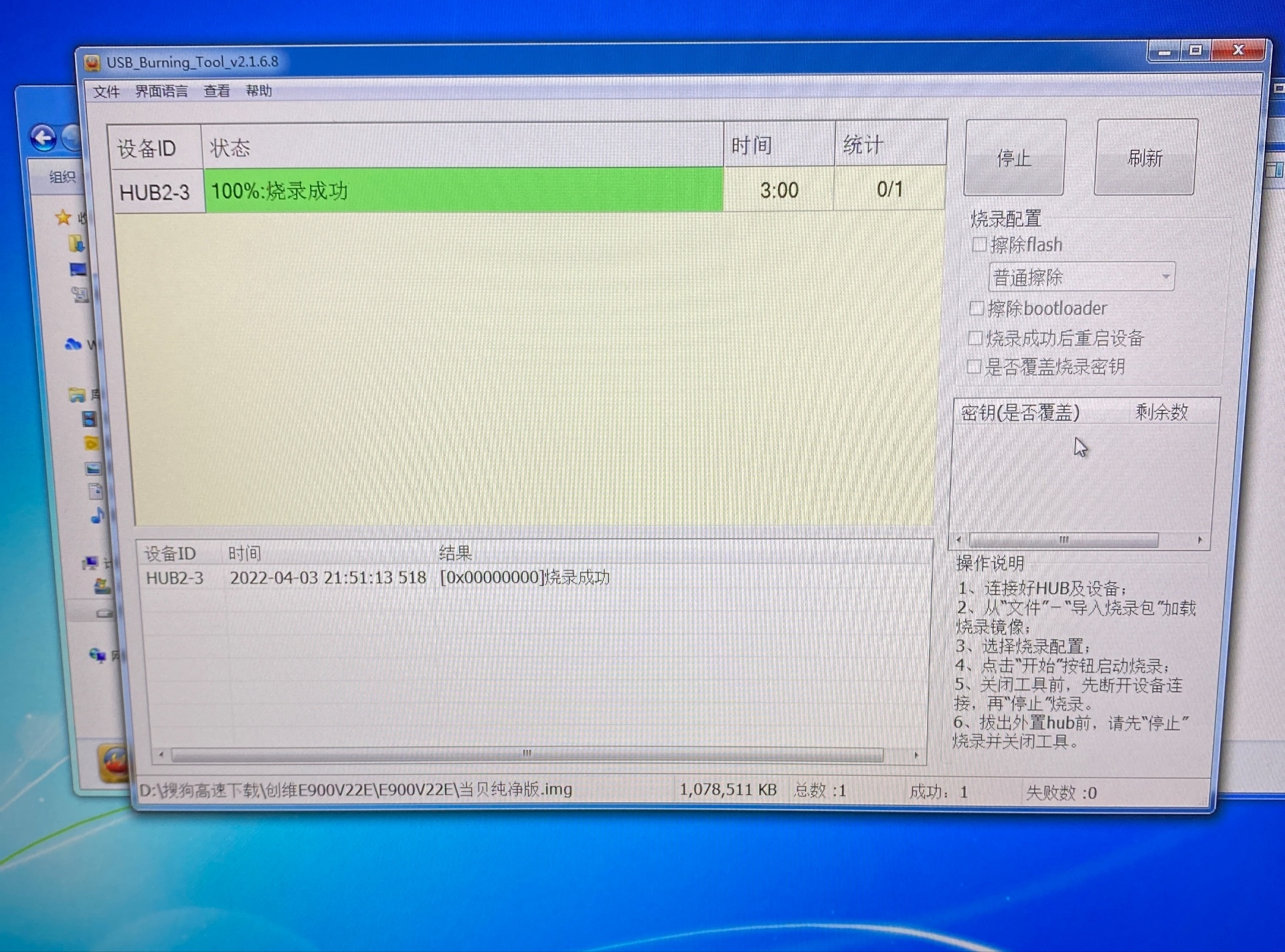Open the Documents library icon

96,492
